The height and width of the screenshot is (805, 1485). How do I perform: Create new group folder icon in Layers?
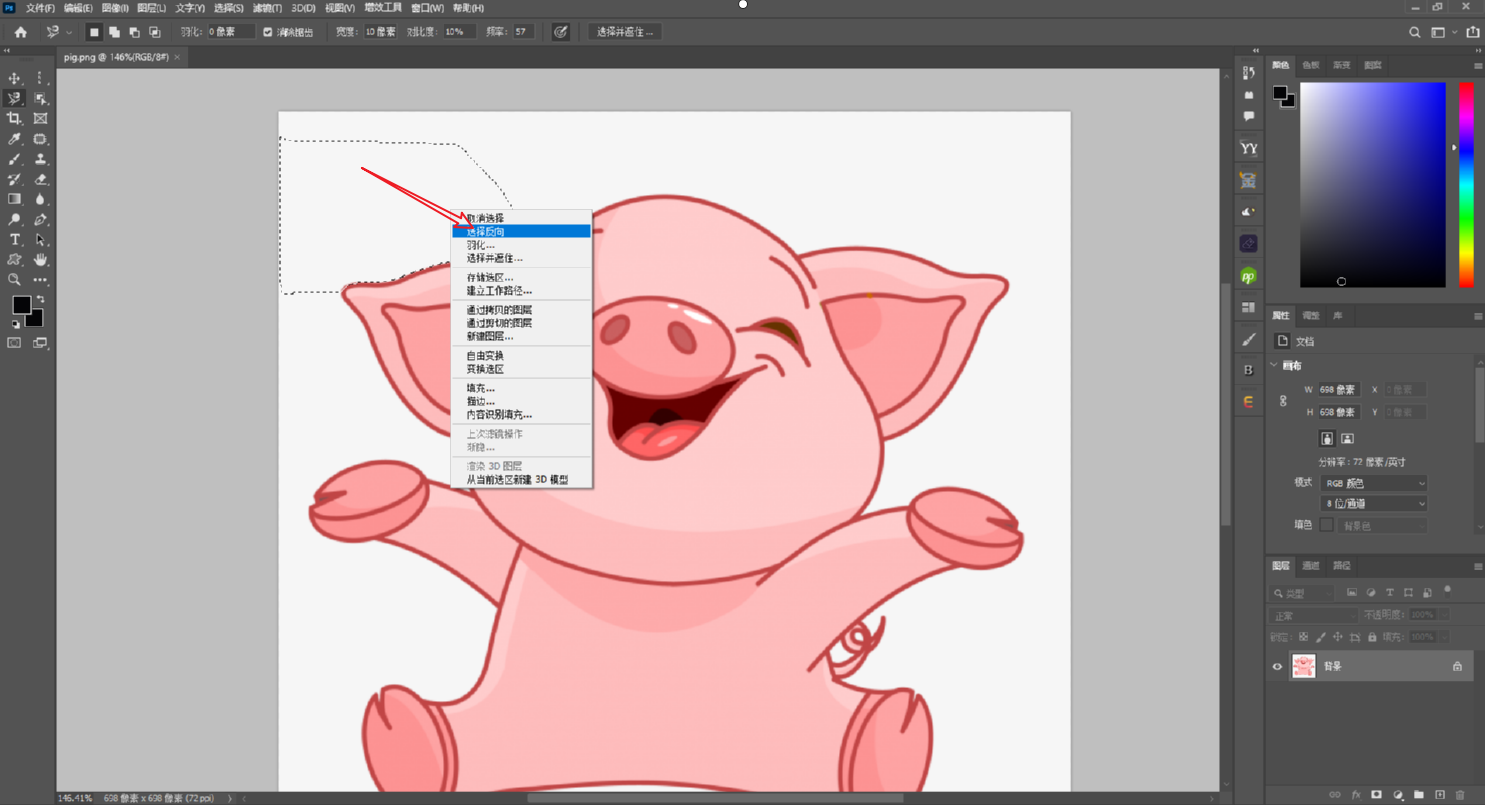point(1418,795)
